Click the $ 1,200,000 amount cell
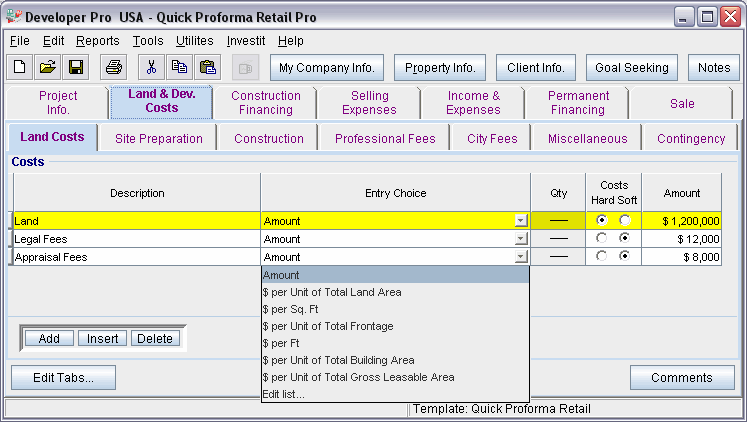Image resolution: width=747 pixels, height=422 pixels. [x=681, y=221]
